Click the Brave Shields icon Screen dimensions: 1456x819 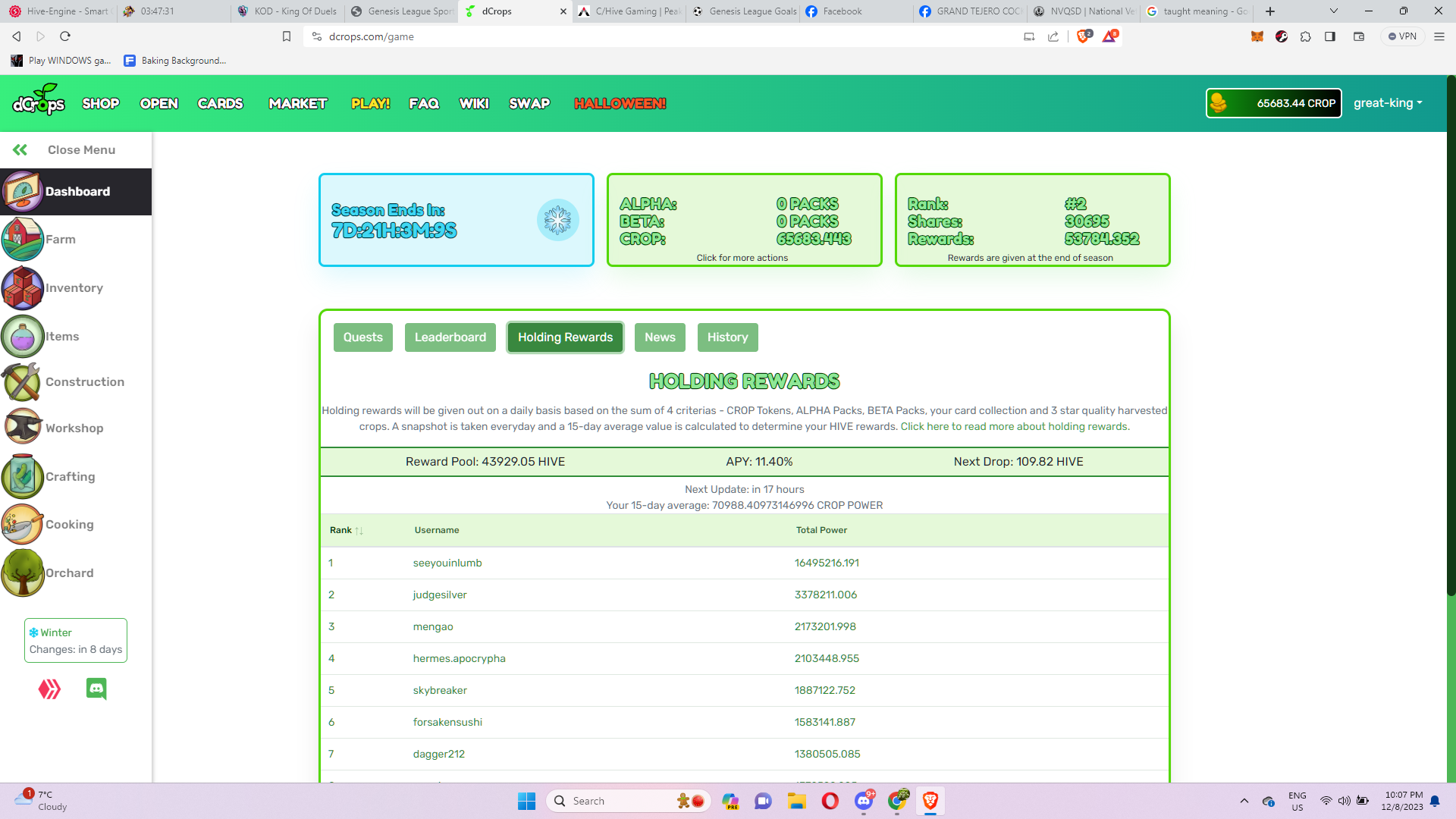pyautogui.click(x=1083, y=36)
